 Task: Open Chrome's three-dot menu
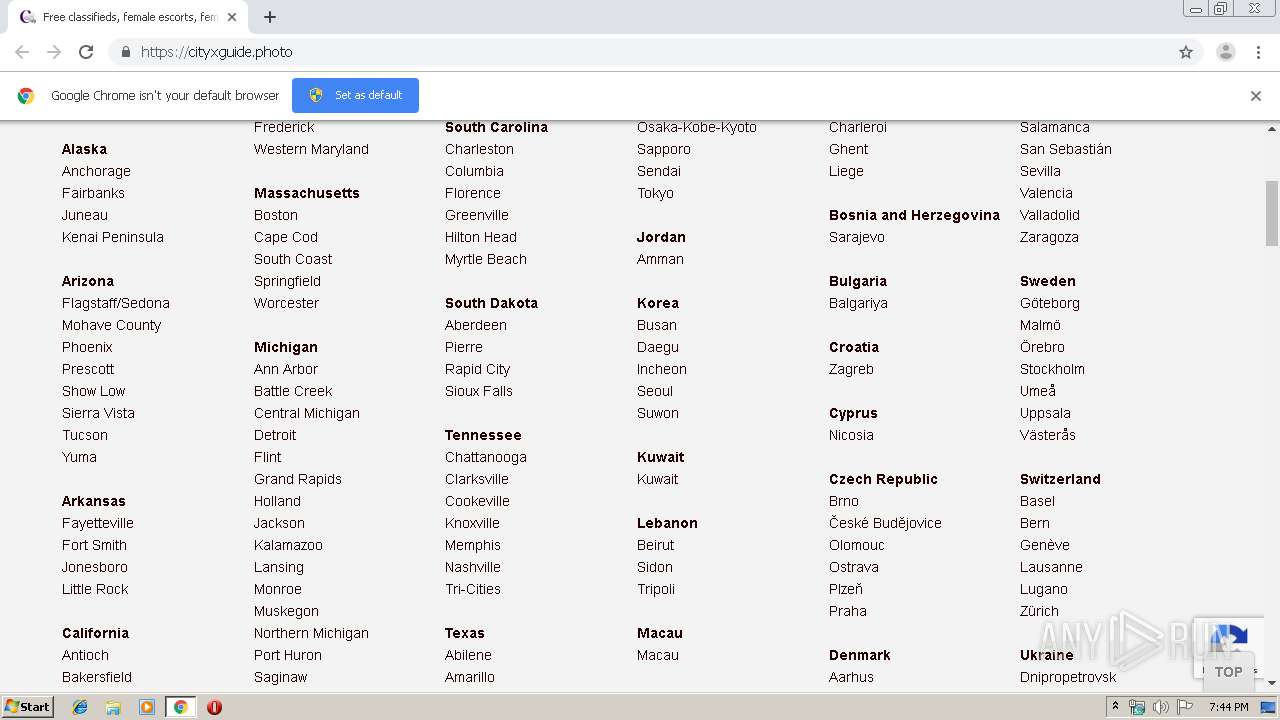point(1258,52)
